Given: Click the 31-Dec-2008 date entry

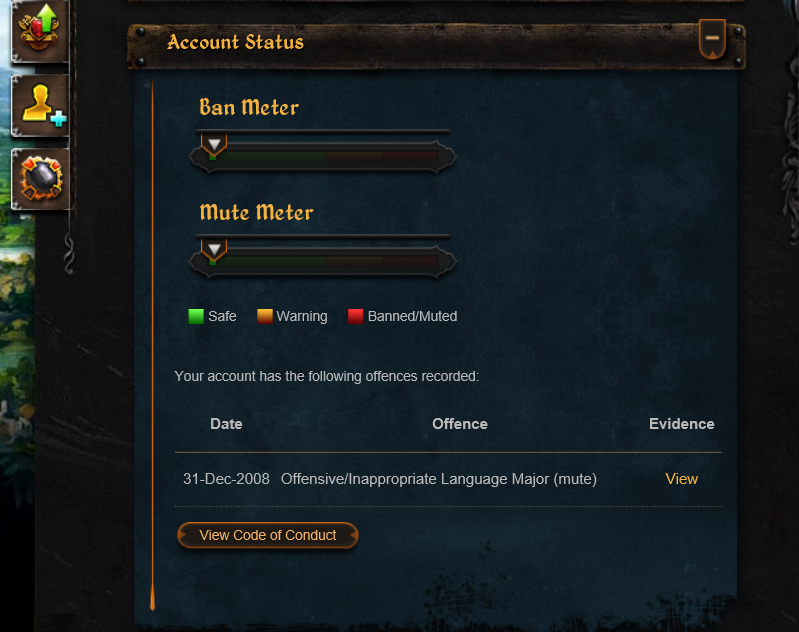Looking at the screenshot, I should point(226,479).
